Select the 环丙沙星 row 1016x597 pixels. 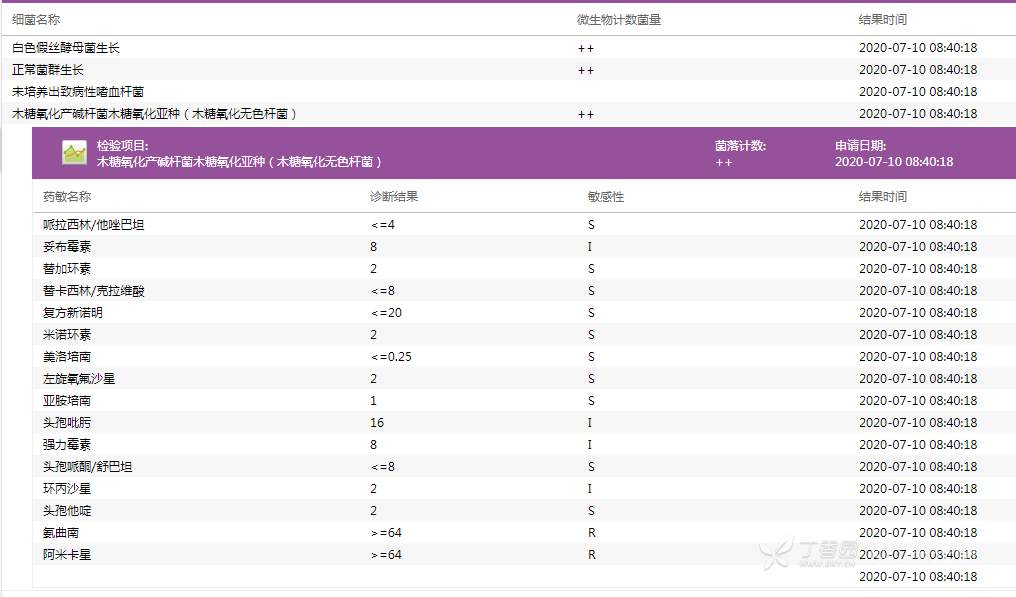pos(67,489)
